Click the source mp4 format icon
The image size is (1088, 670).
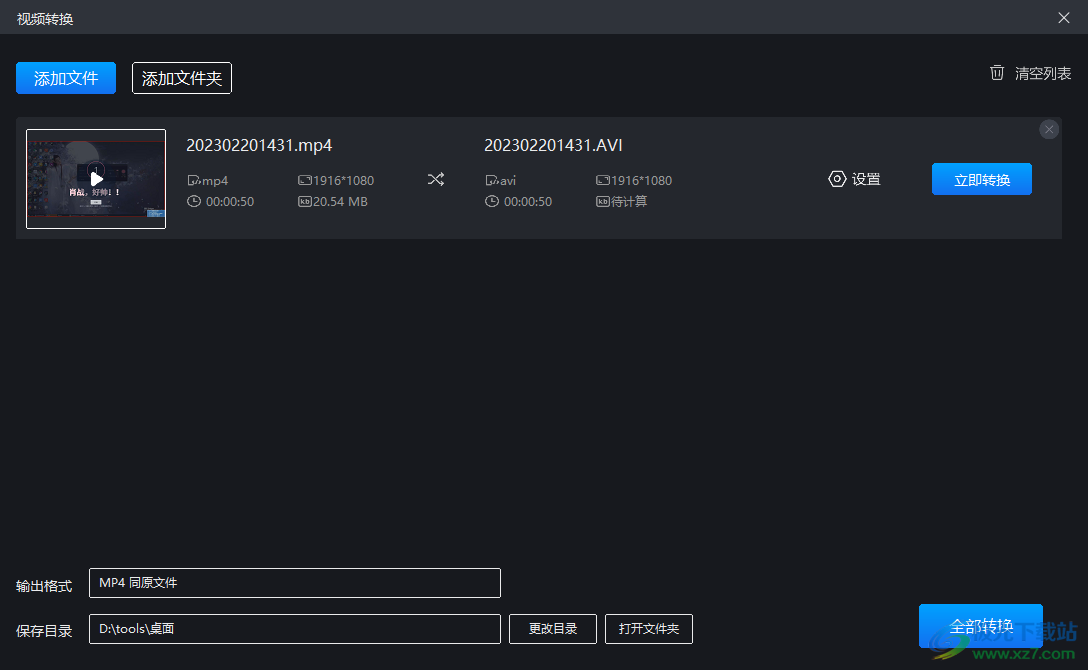(194, 180)
